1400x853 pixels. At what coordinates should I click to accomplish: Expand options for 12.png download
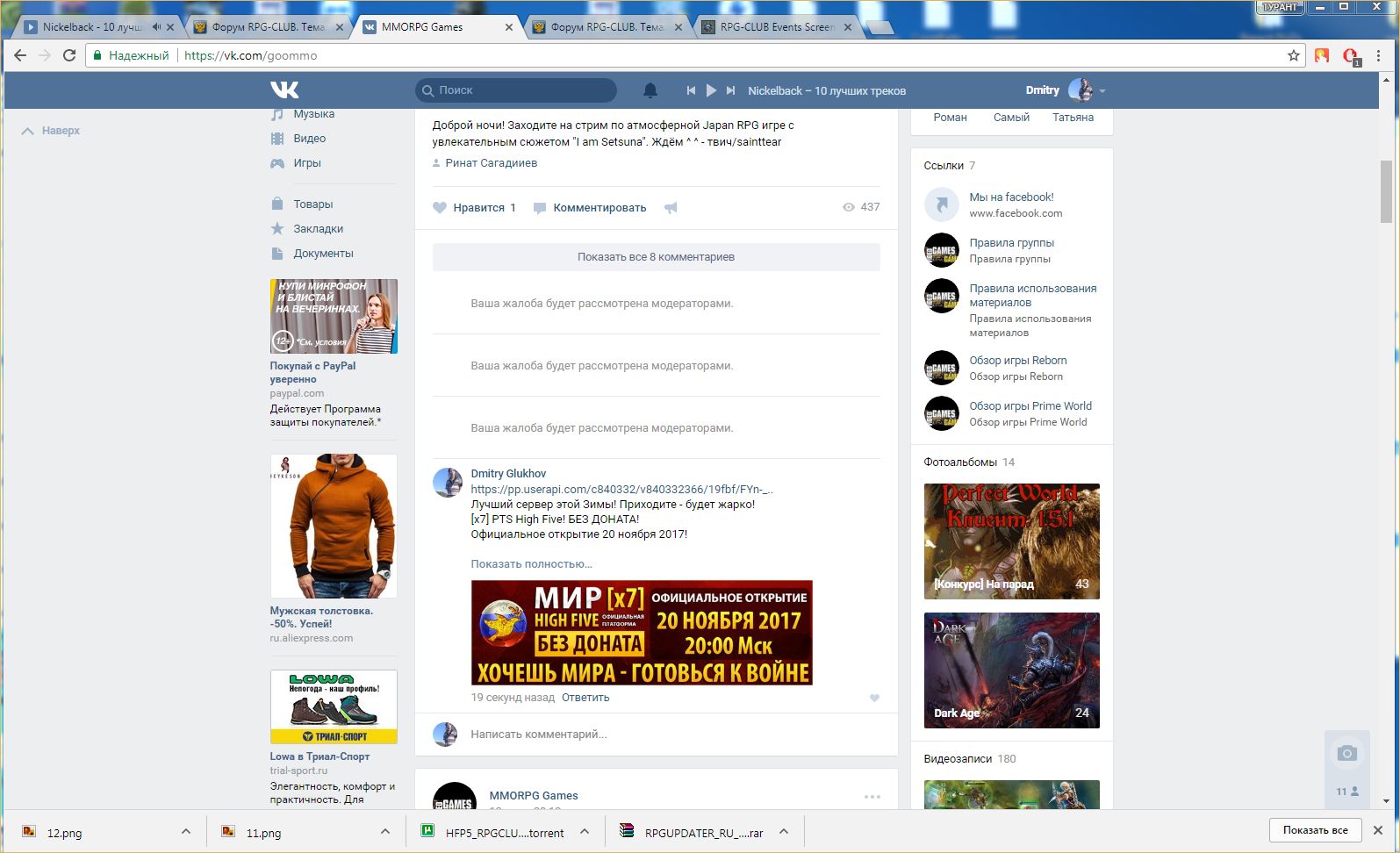click(185, 832)
